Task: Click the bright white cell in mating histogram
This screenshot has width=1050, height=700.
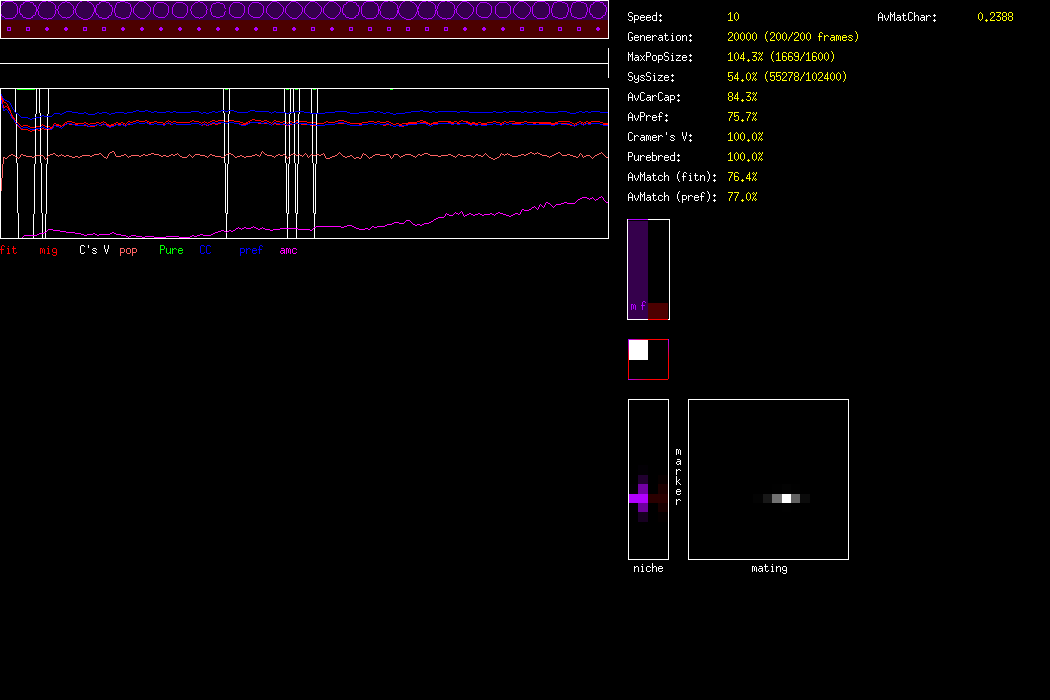Action: (787, 498)
